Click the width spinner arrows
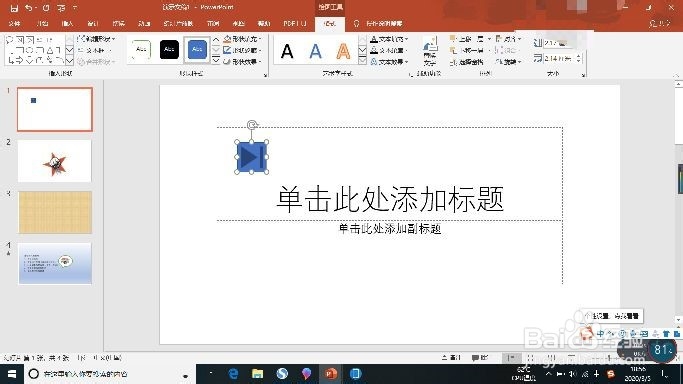 [x=579, y=58]
